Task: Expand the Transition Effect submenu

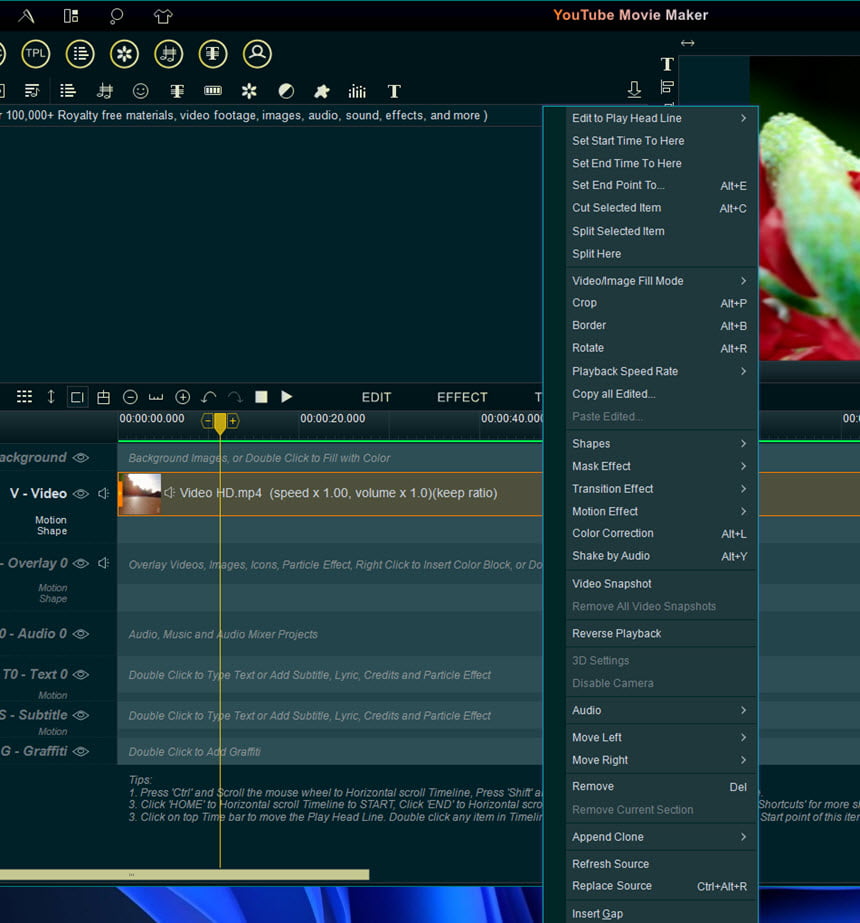Action: pyautogui.click(x=659, y=489)
